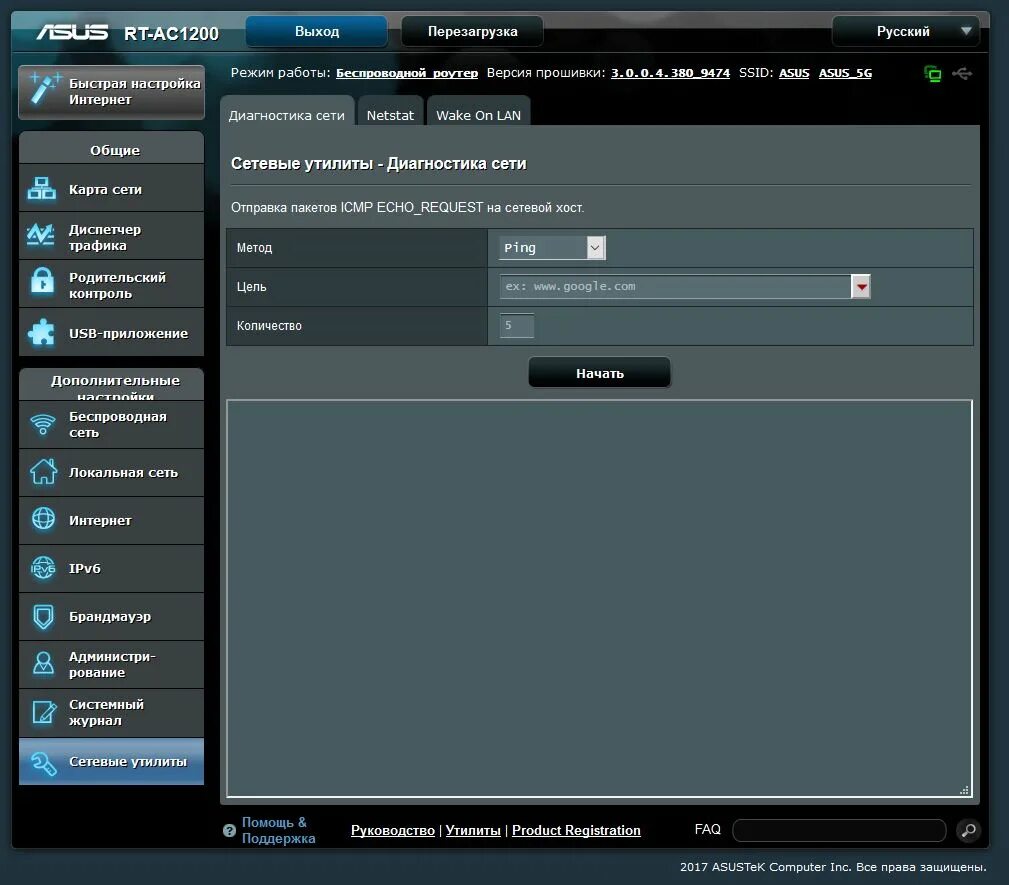This screenshot has height=885, width=1009.
Task: Click the Брандмауэр shield icon
Action: click(x=43, y=617)
